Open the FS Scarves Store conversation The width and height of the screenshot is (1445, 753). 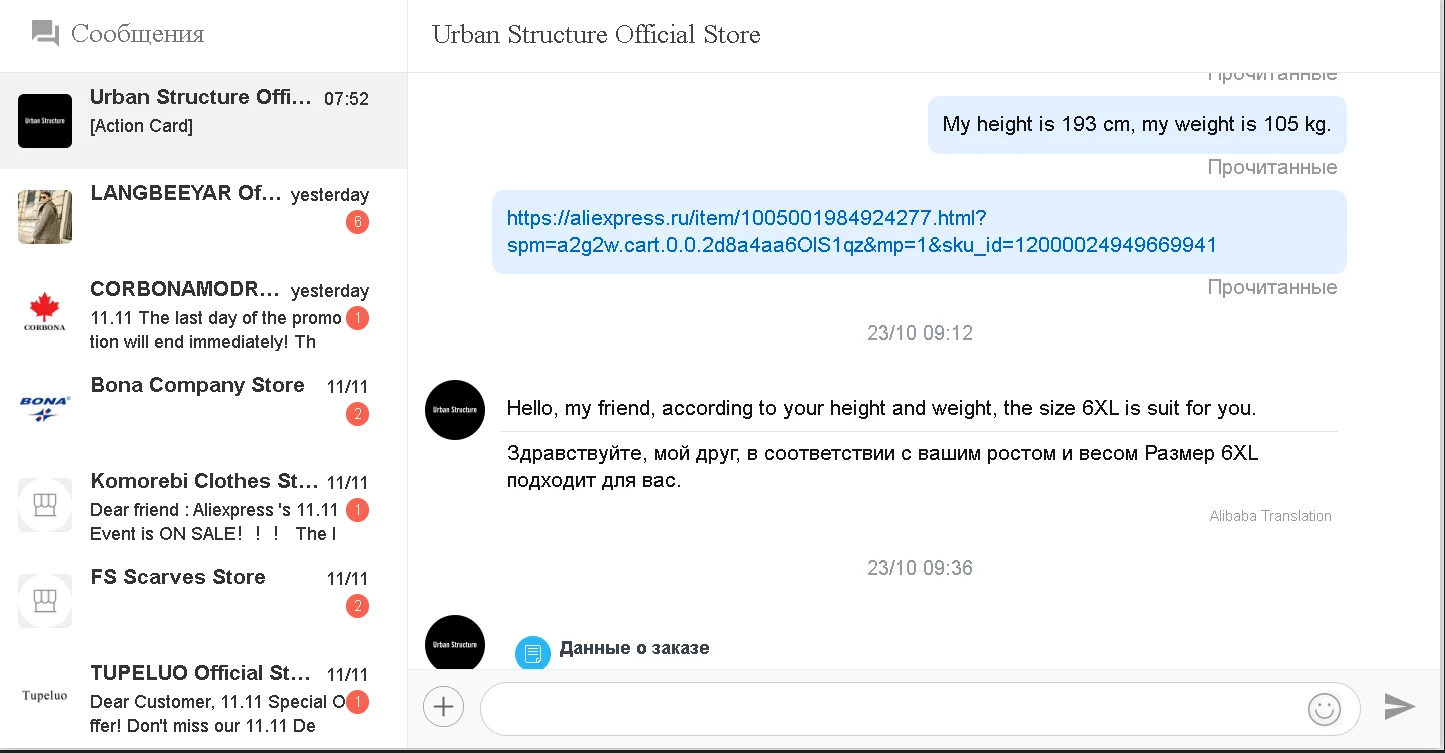(x=203, y=601)
